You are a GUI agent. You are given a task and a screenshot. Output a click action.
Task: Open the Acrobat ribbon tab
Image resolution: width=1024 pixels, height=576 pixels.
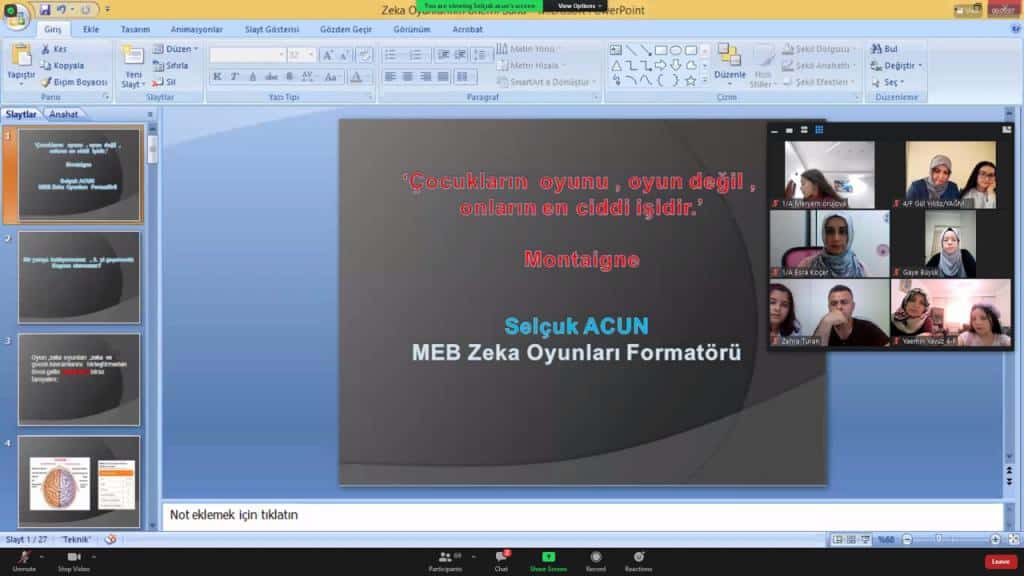coord(468,29)
